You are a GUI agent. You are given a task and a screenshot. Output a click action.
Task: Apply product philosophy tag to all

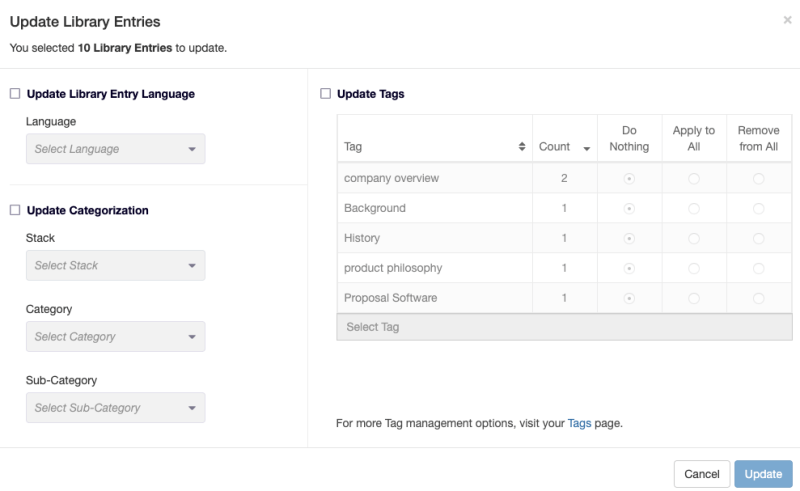[x=694, y=268]
